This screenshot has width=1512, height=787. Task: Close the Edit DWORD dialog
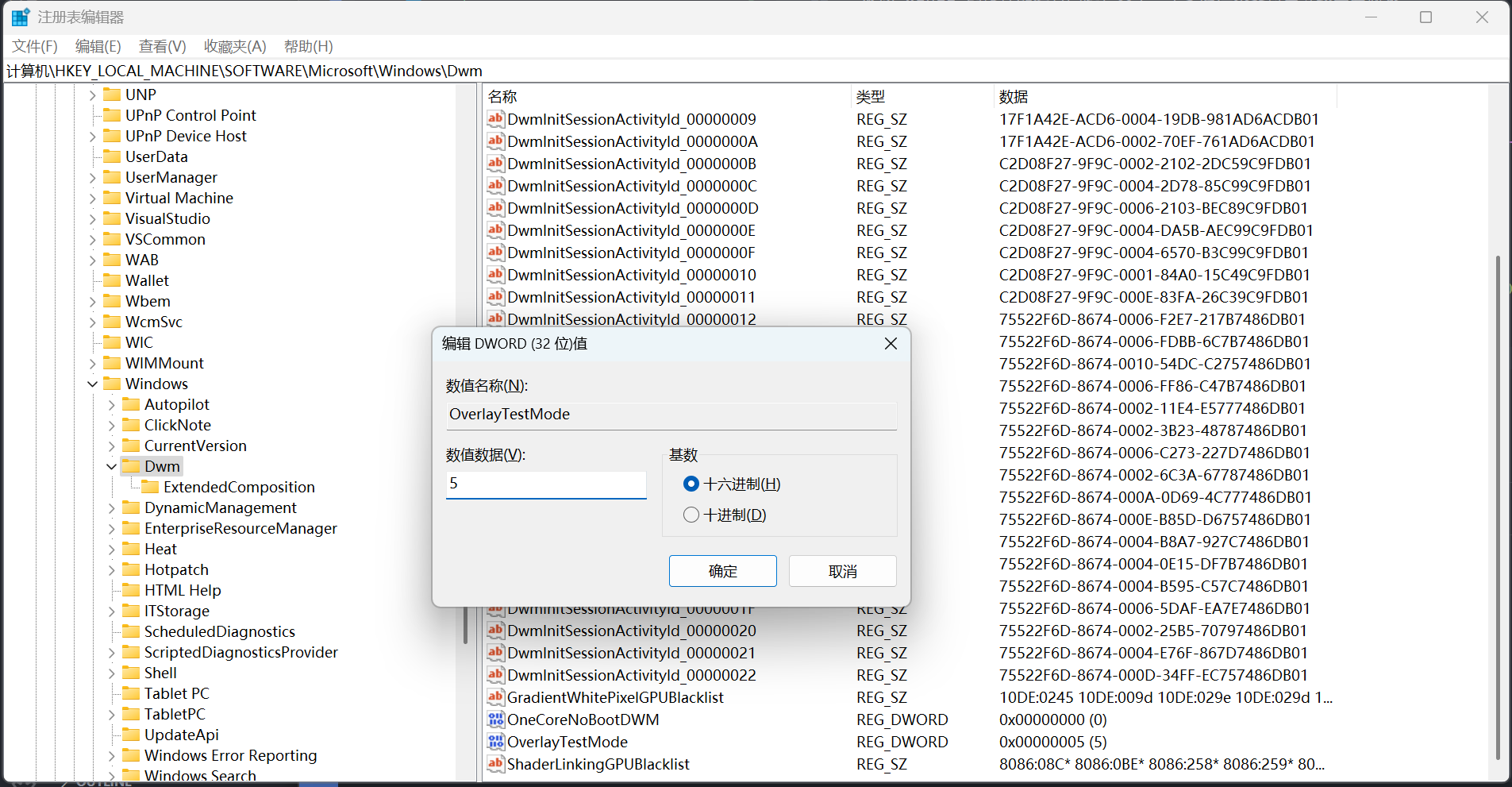[x=891, y=343]
